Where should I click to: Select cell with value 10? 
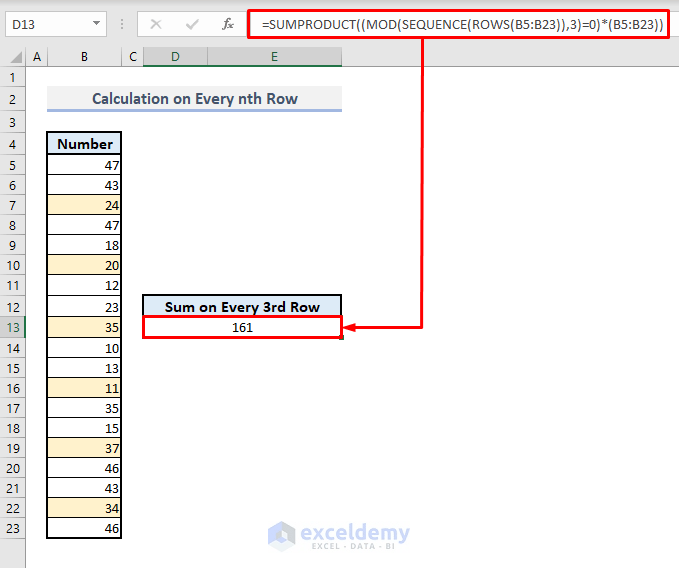84,349
